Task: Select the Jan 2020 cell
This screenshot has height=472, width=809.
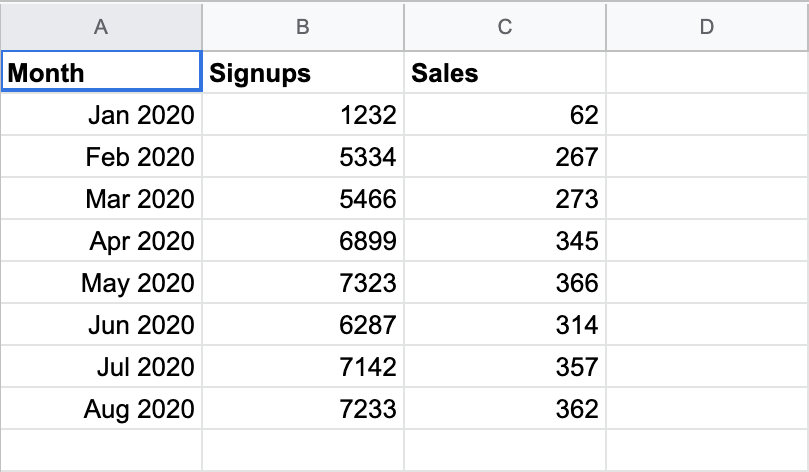Action: coord(101,115)
